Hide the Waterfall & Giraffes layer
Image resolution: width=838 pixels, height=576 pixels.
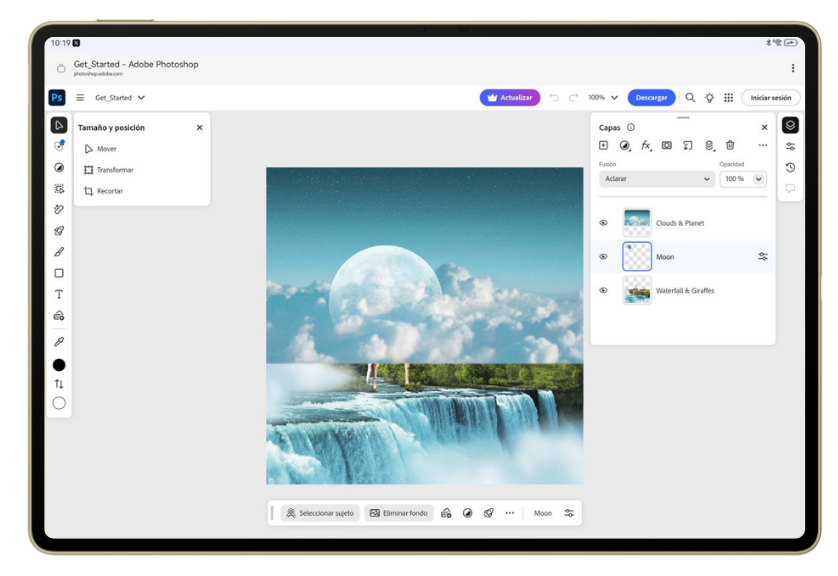[603, 291]
